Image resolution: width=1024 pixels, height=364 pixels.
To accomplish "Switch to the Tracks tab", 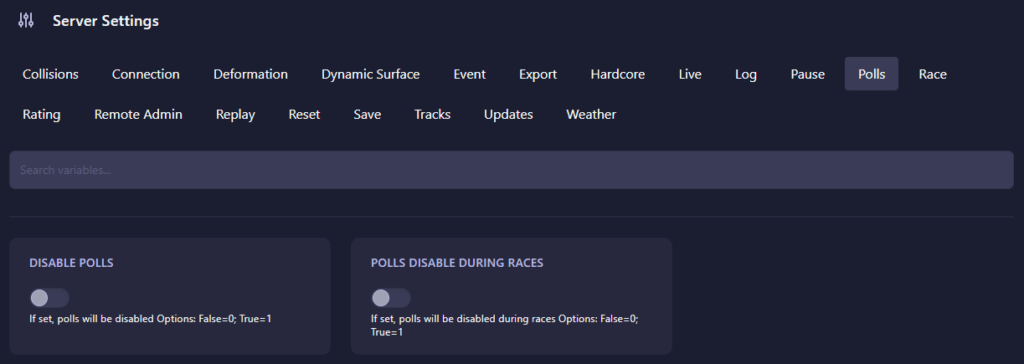I will click(x=432, y=114).
